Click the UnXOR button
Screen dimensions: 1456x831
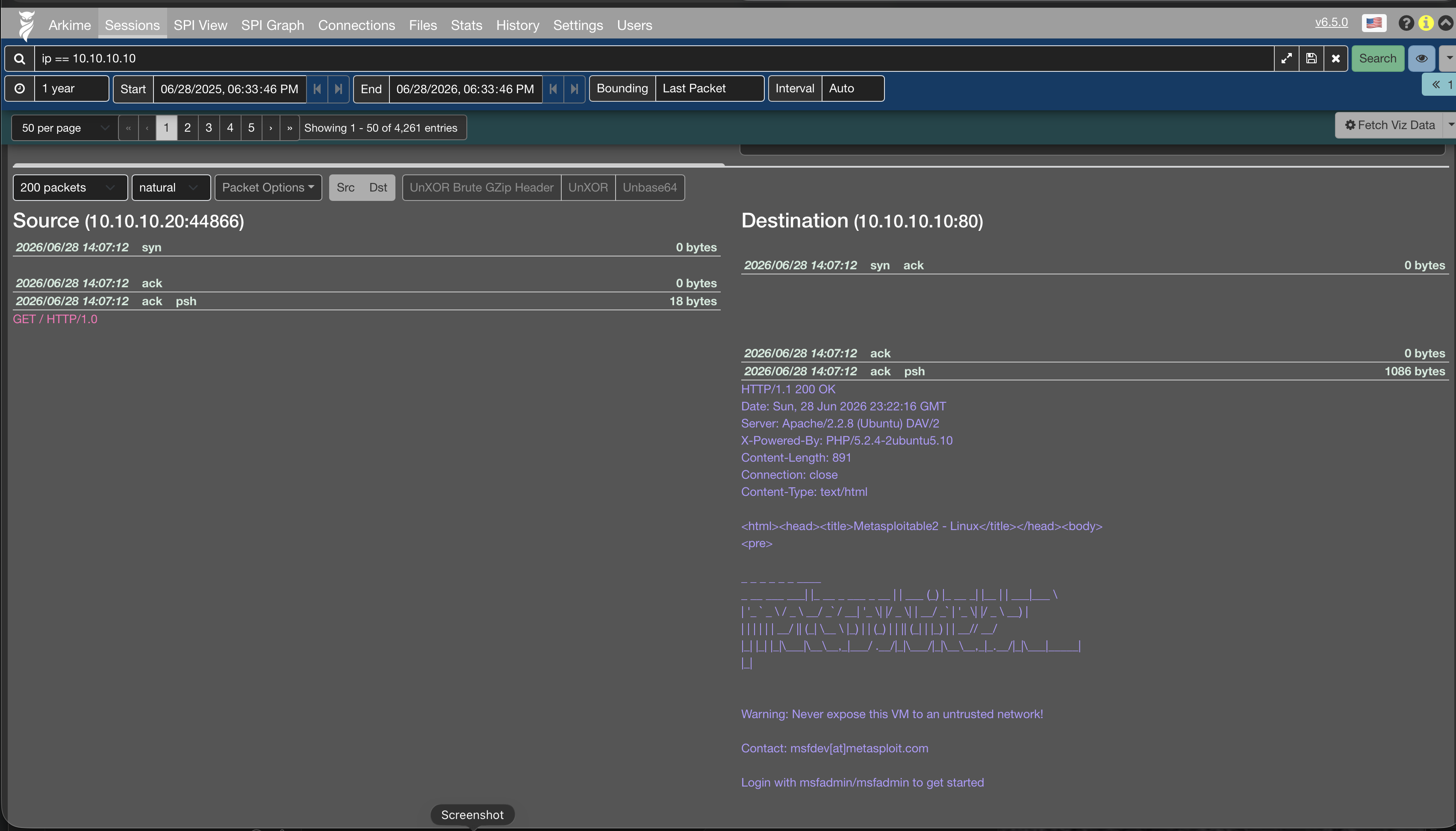tap(588, 188)
